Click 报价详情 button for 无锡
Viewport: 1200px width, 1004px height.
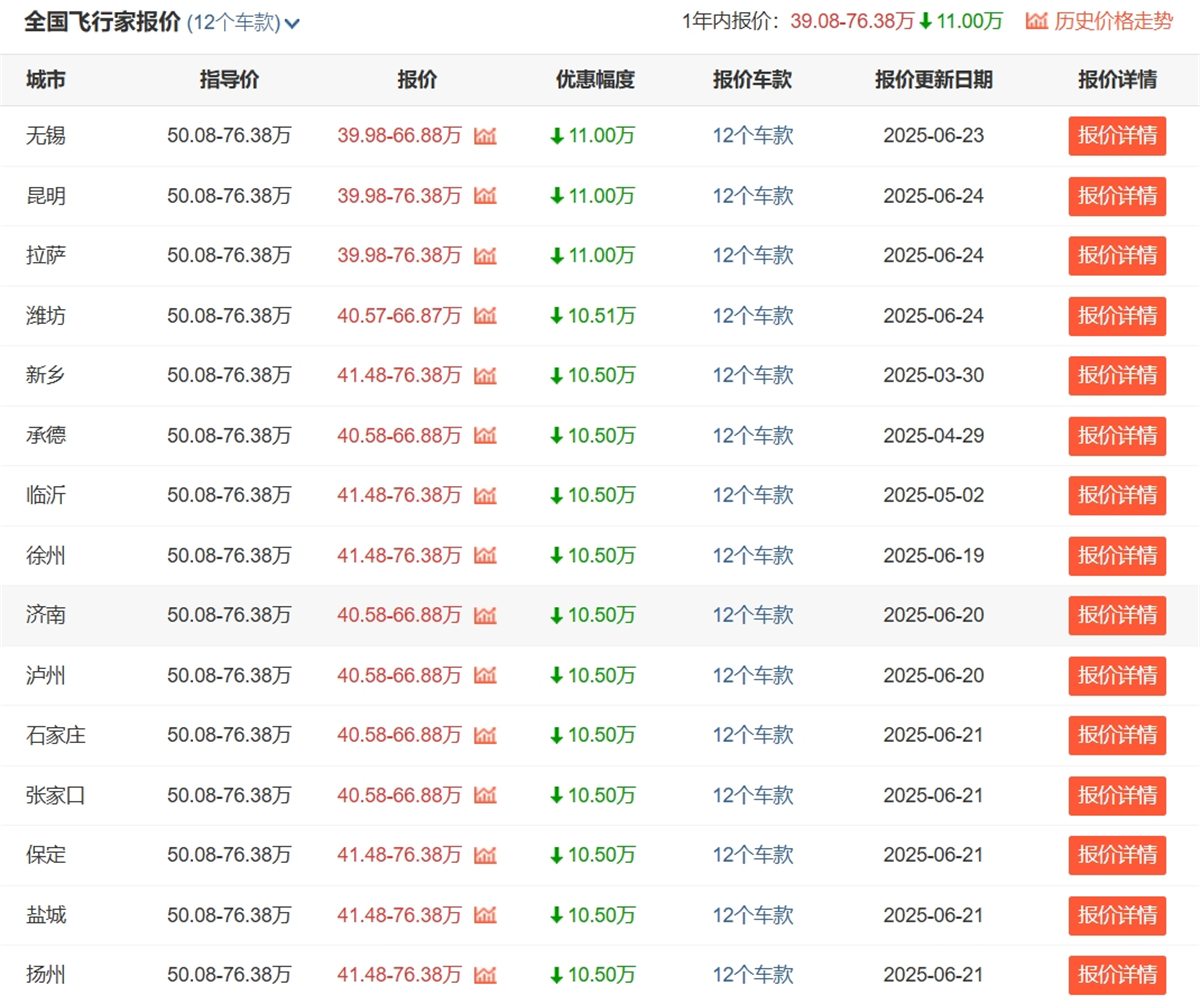click(x=1117, y=136)
